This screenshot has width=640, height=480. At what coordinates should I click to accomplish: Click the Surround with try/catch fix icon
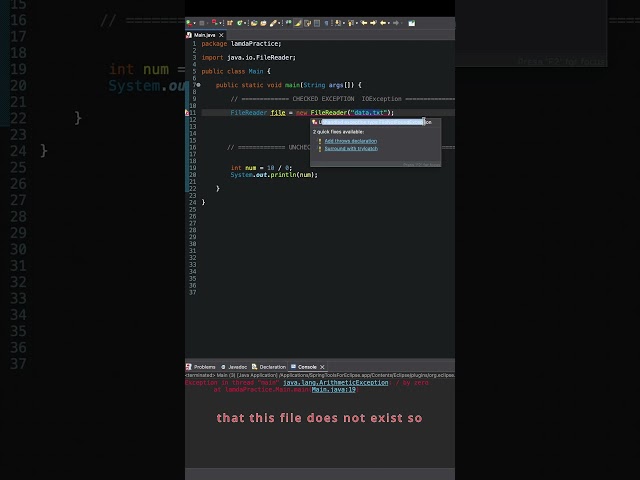(320, 149)
